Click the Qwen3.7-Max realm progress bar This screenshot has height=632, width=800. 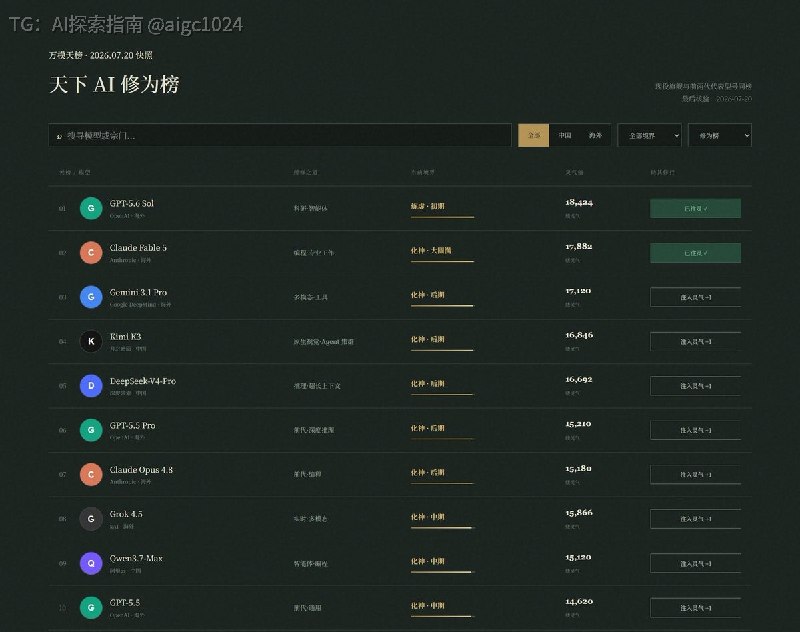pyautogui.click(x=442, y=572)
